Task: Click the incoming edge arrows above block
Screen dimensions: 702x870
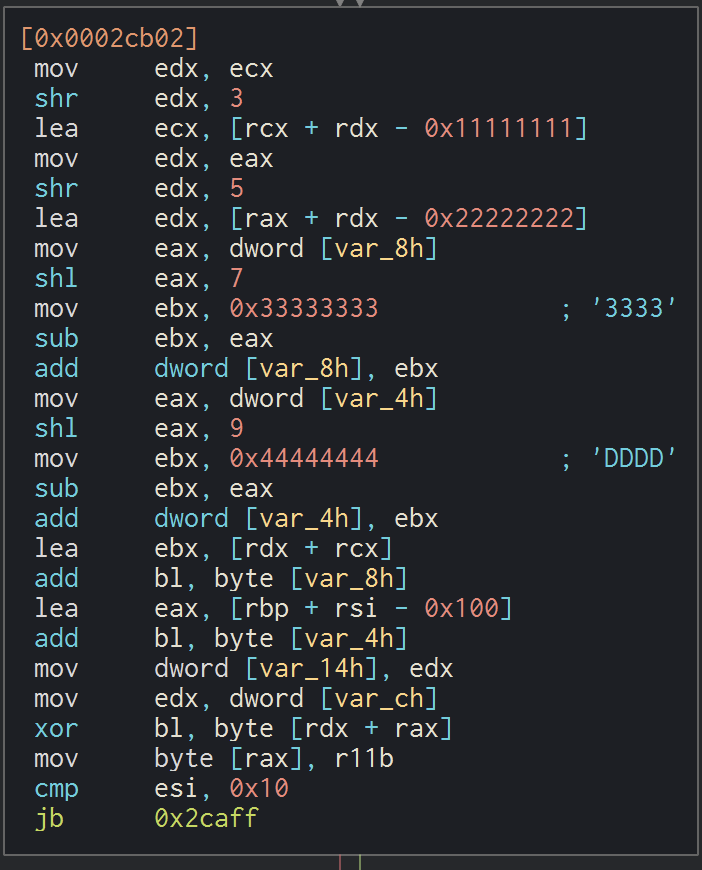Action: [x=350, y=3]
